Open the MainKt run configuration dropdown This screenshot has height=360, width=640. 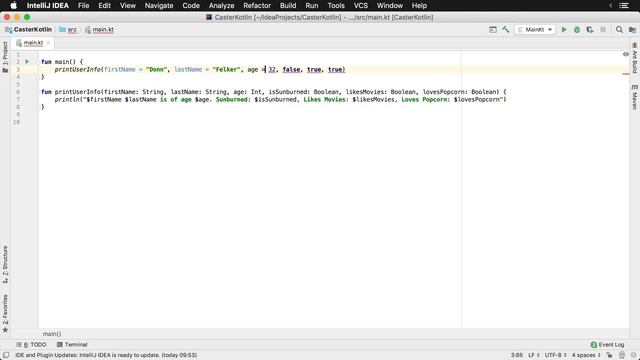click(535, 29)
